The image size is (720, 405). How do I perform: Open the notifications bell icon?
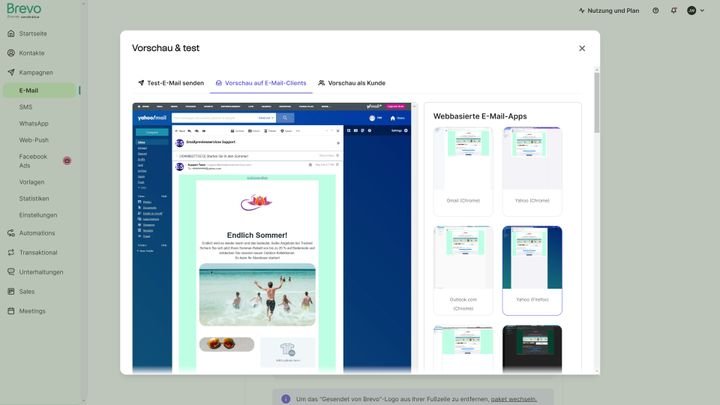pos(674,11)
